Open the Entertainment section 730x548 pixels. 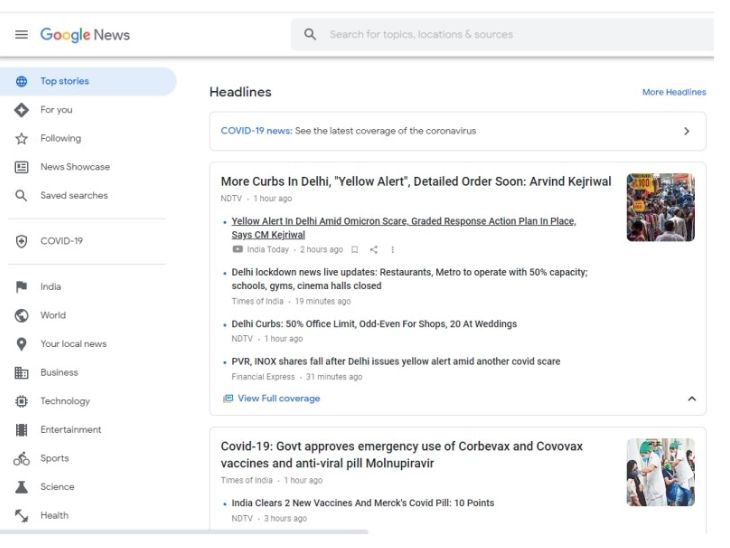click(71, 430)
